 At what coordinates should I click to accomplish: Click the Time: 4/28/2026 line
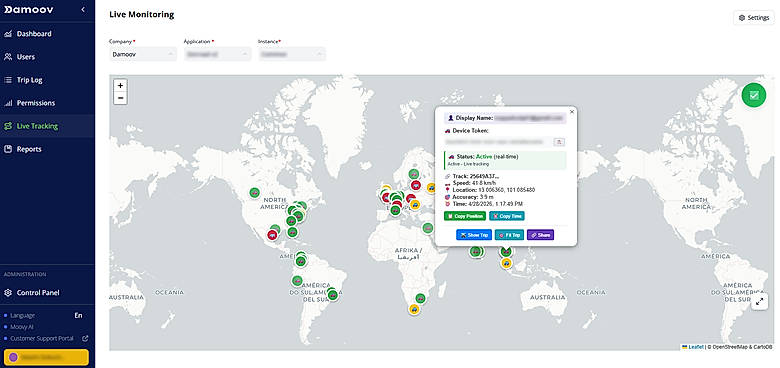484,204
